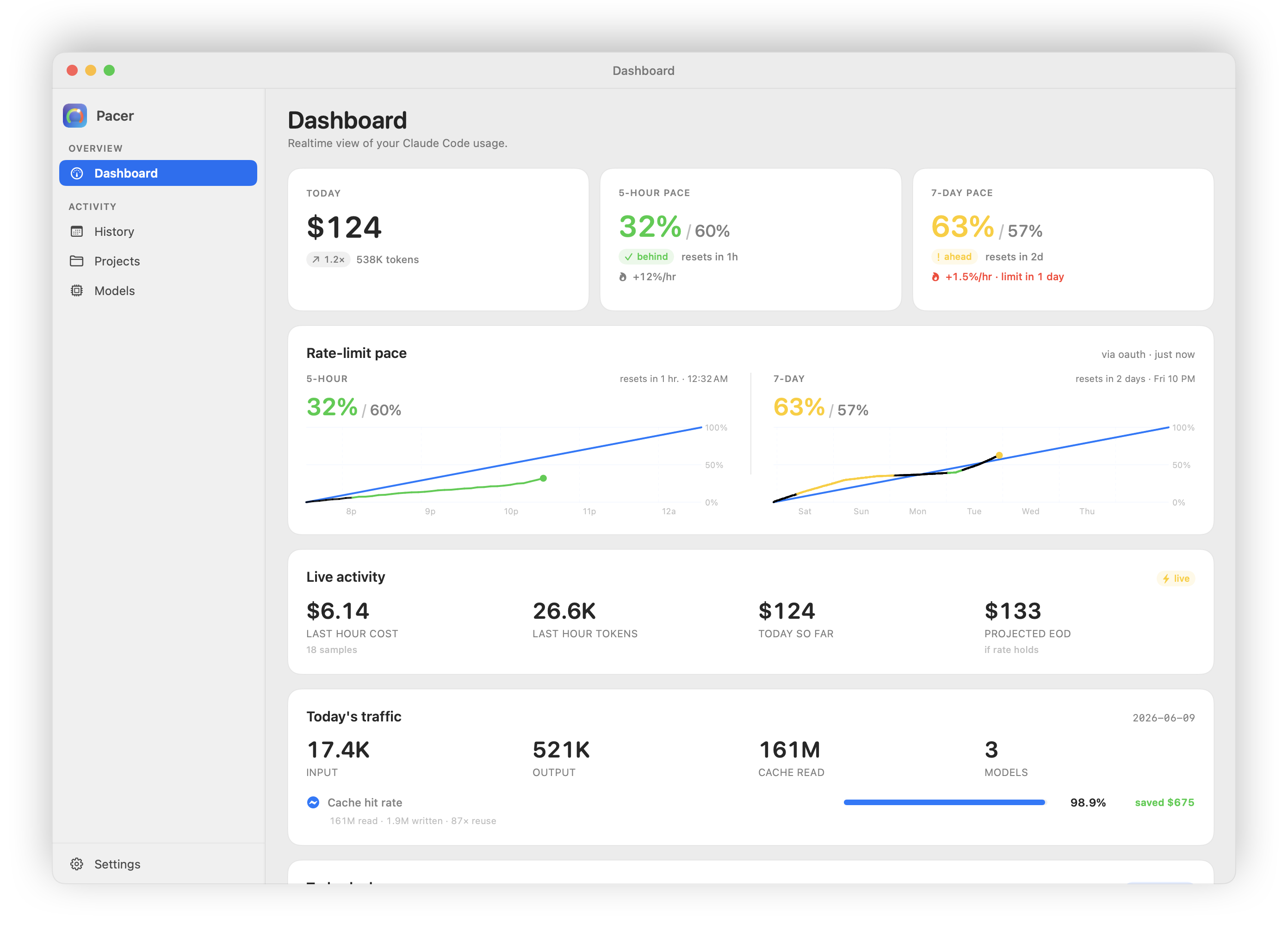
Task: Click the 3 models value
Action: pos(991,750)
